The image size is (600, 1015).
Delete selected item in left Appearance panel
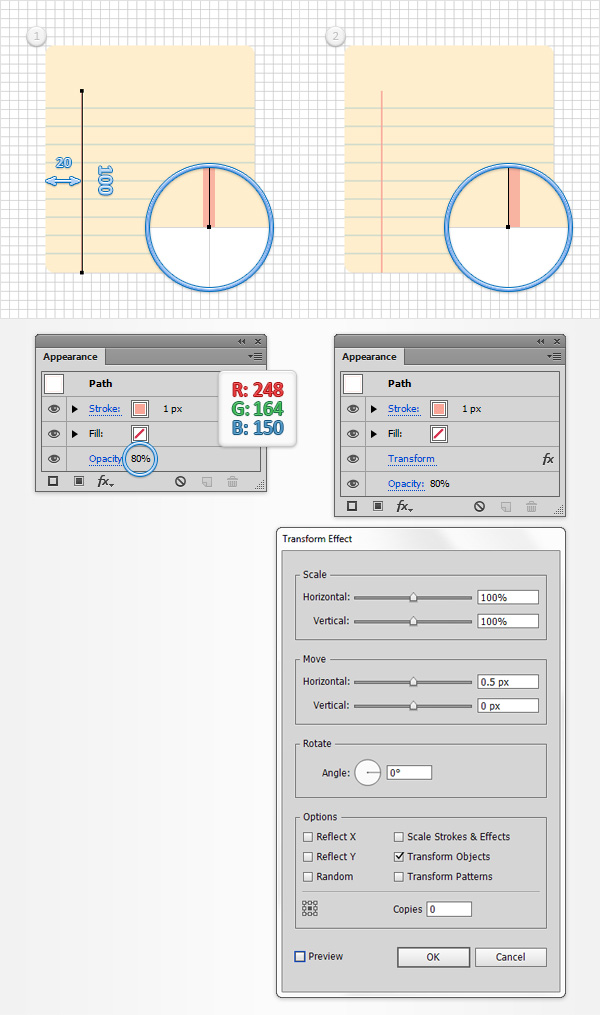point(232,481)
